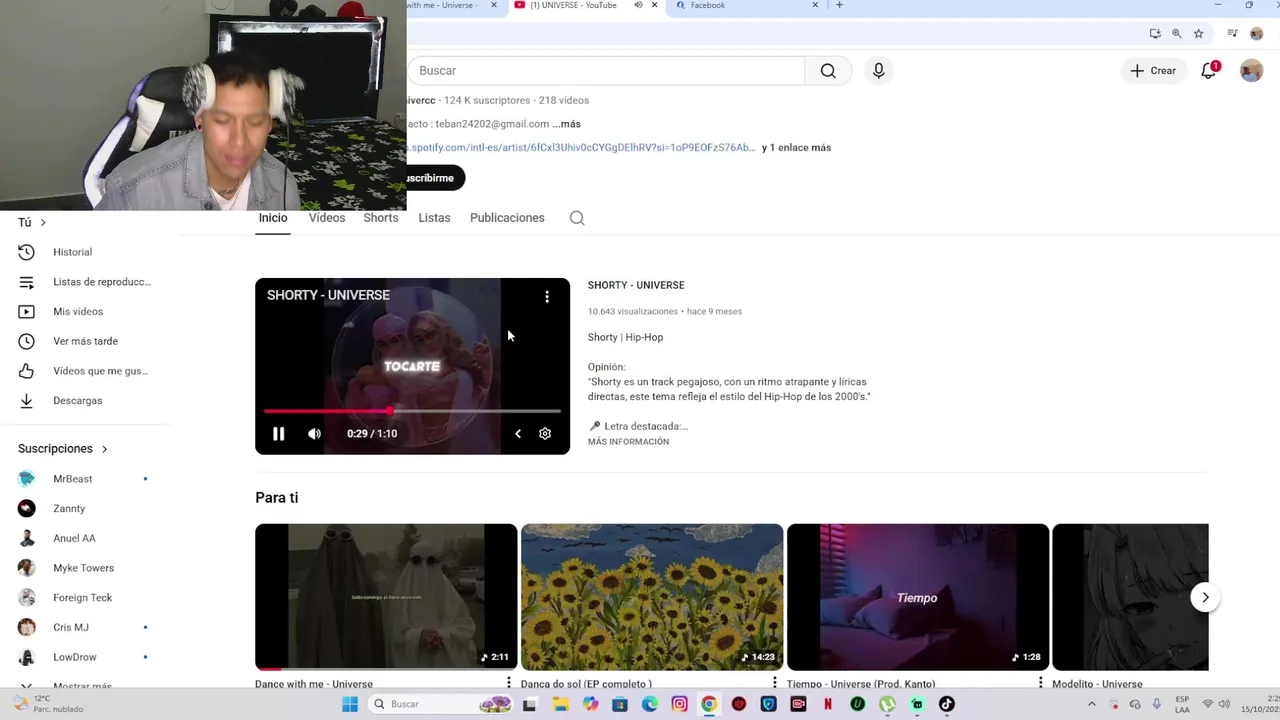Focus the YouTube Buscar search field
Viewport: 1280px width, 720px height.
click(606, 71)
